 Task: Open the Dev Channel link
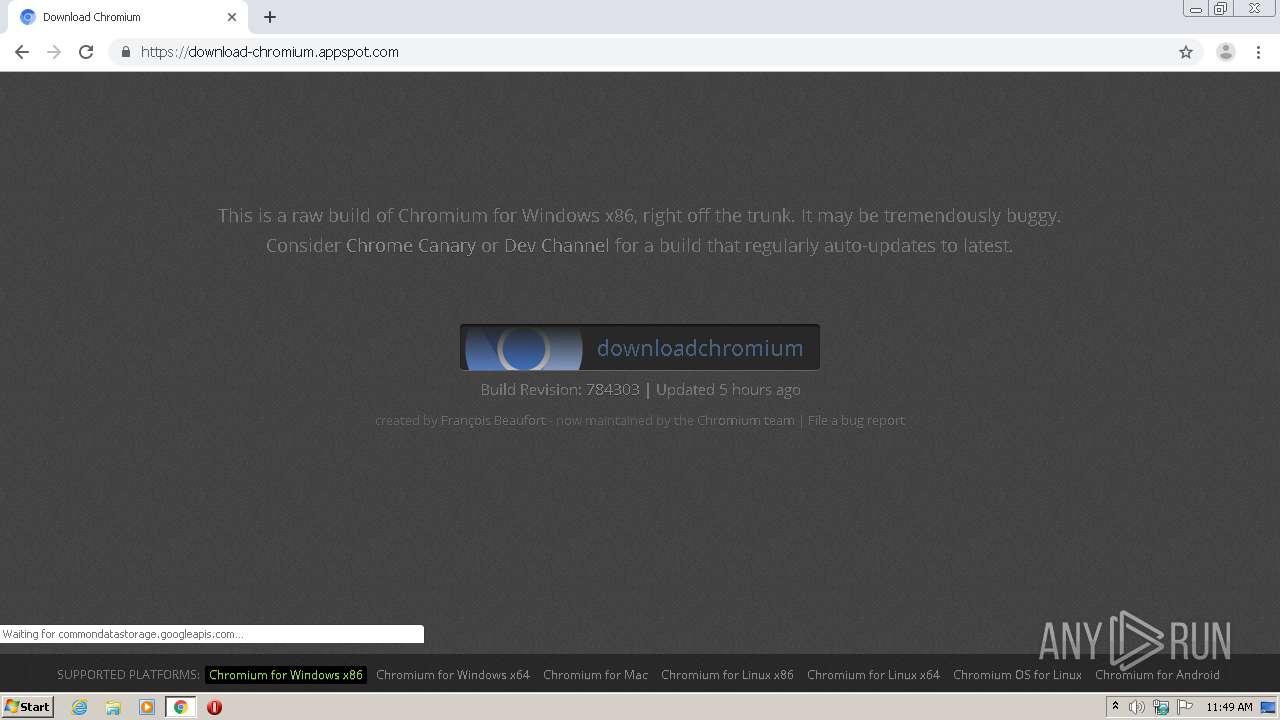556,245
